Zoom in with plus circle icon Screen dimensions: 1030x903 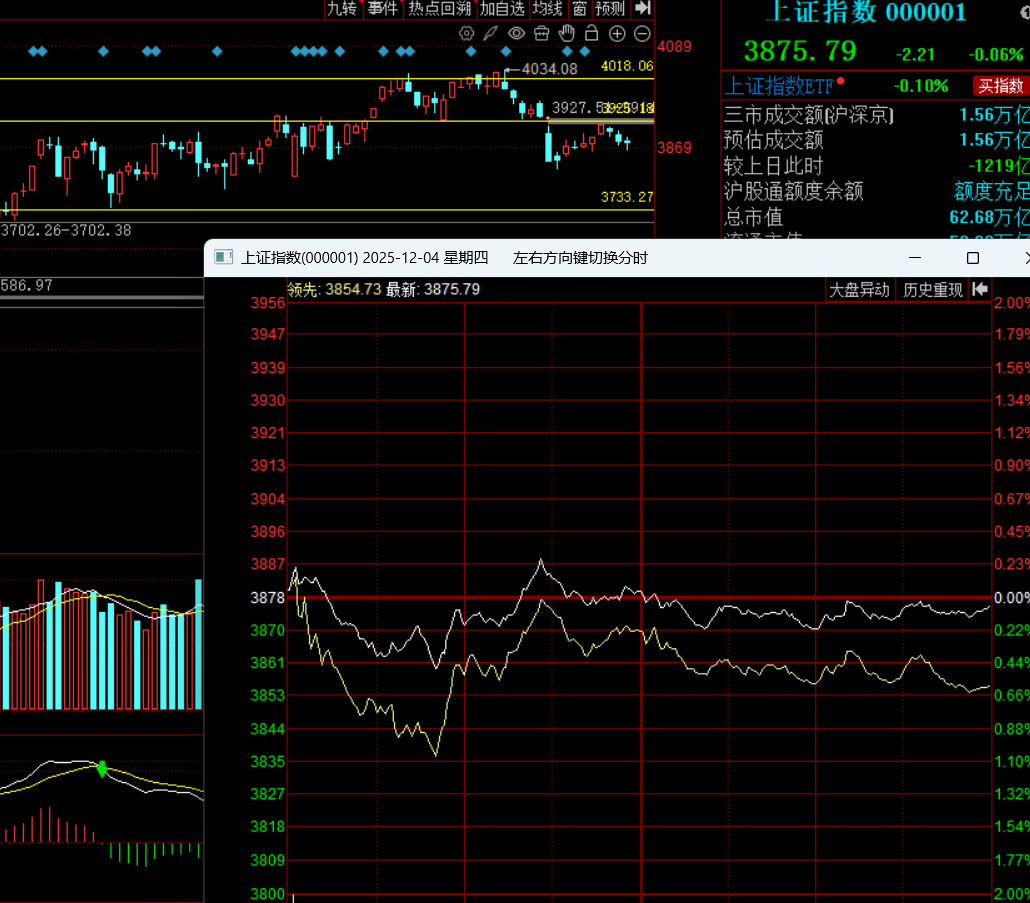617,33
